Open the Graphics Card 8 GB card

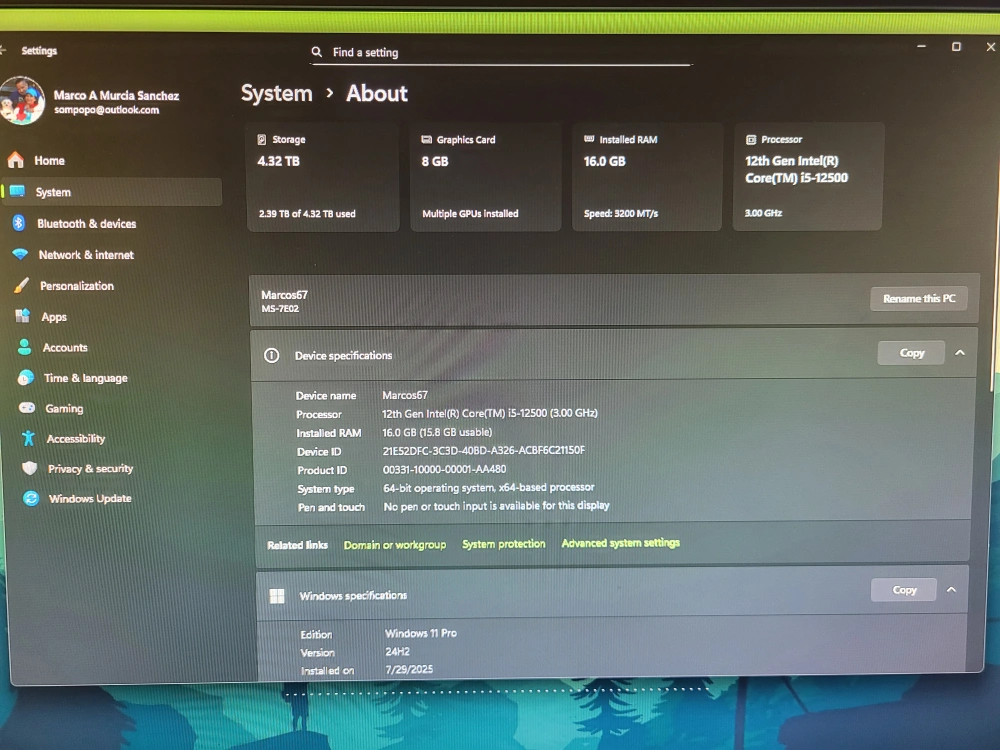coord(485,176)
